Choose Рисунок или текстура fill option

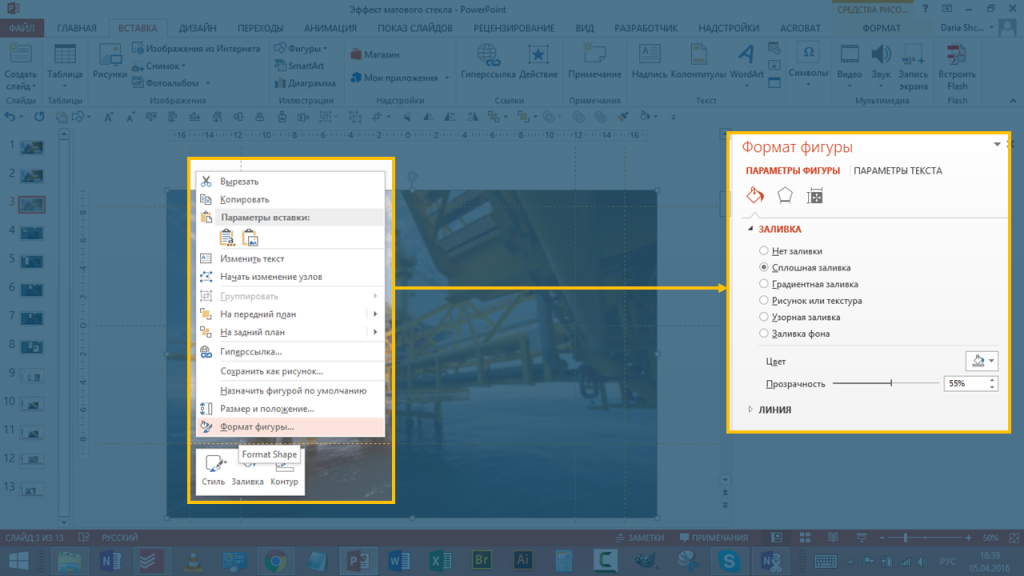coord(765,300)
